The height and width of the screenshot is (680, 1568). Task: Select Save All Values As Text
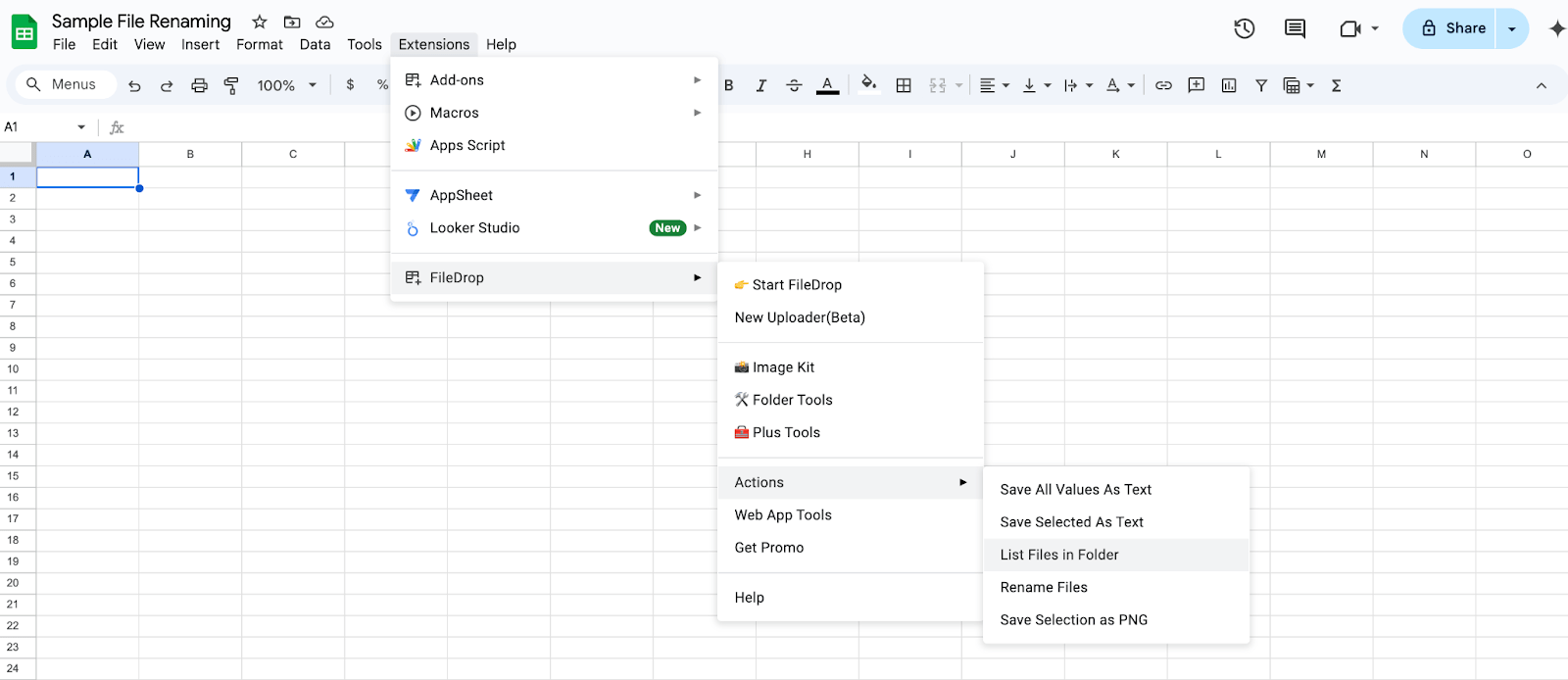[1116, 490]
